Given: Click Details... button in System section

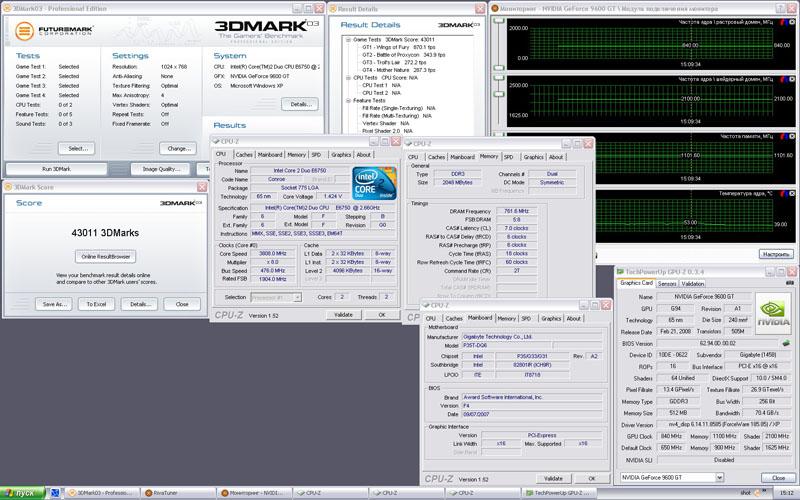Looking at the screenshot, I should coord(300,104).
